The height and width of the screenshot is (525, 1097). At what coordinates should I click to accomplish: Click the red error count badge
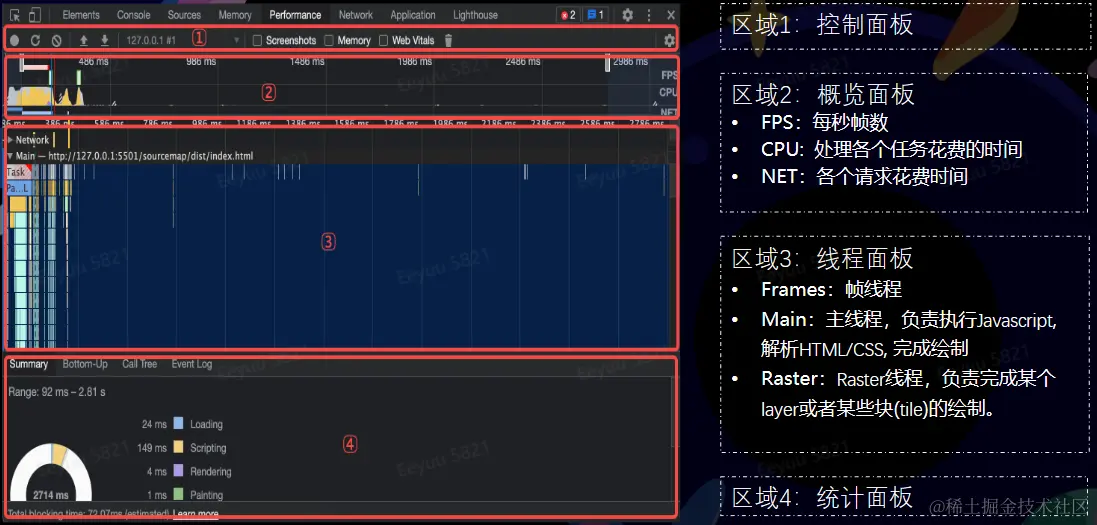click(x=568, y=15)
